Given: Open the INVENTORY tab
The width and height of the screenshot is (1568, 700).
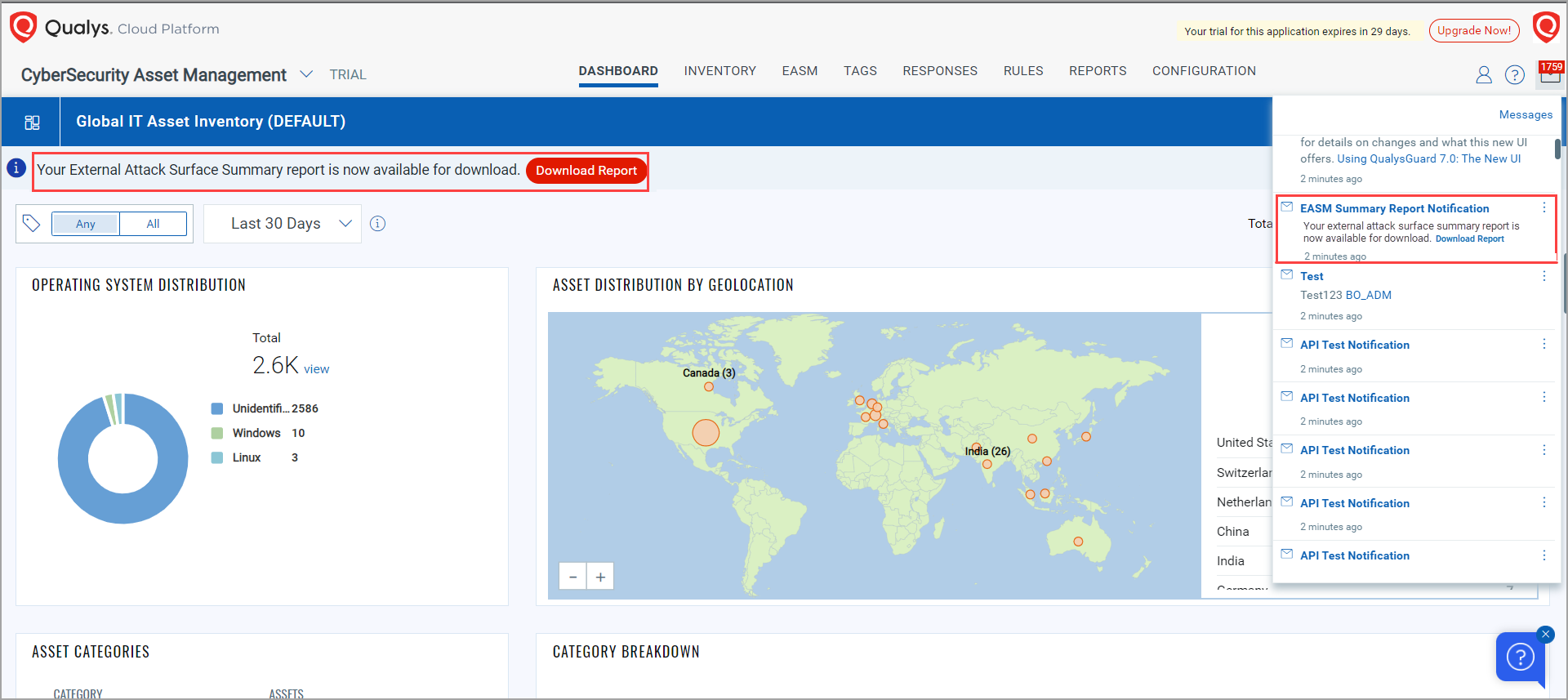Looking at the screenshot, I should (x=720, y=71).
